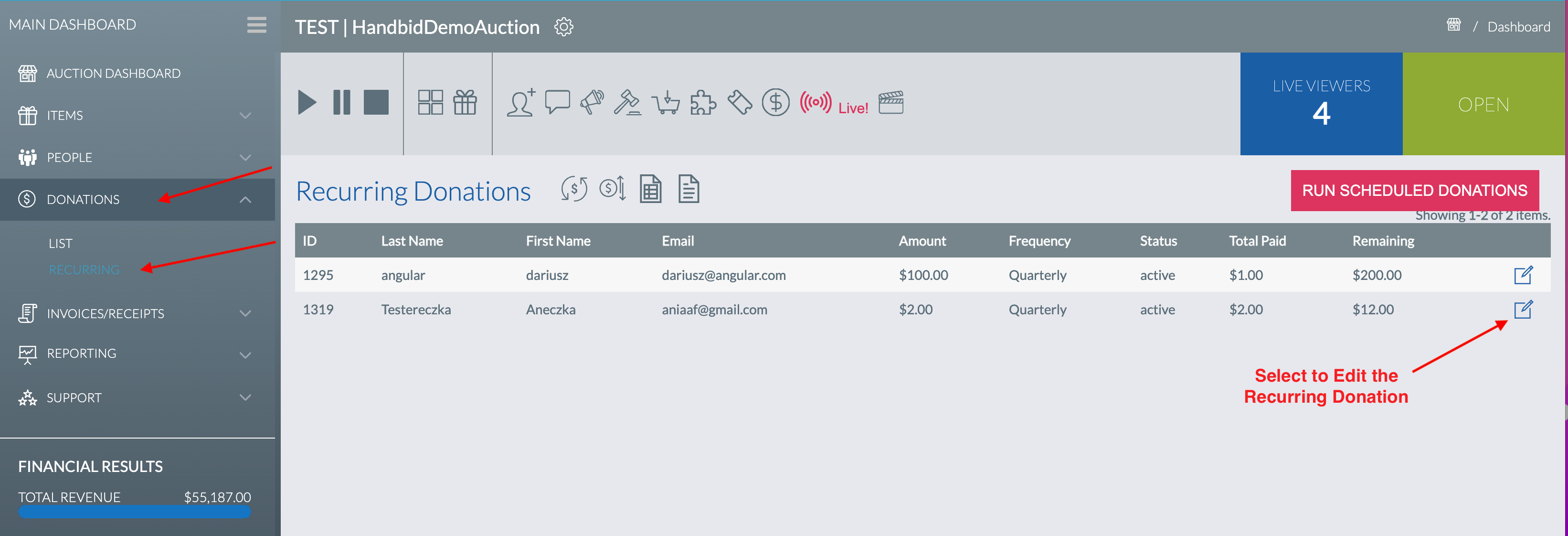
Task: Open the grid view icon in toolbar
Action: pos(430,102)
